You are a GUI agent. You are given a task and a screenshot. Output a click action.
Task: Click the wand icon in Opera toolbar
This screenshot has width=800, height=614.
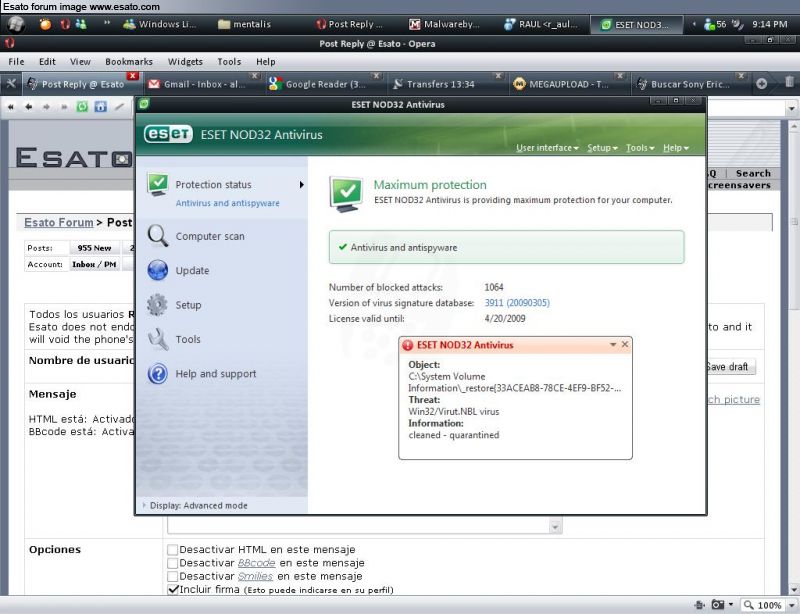[x=119, y=107]
